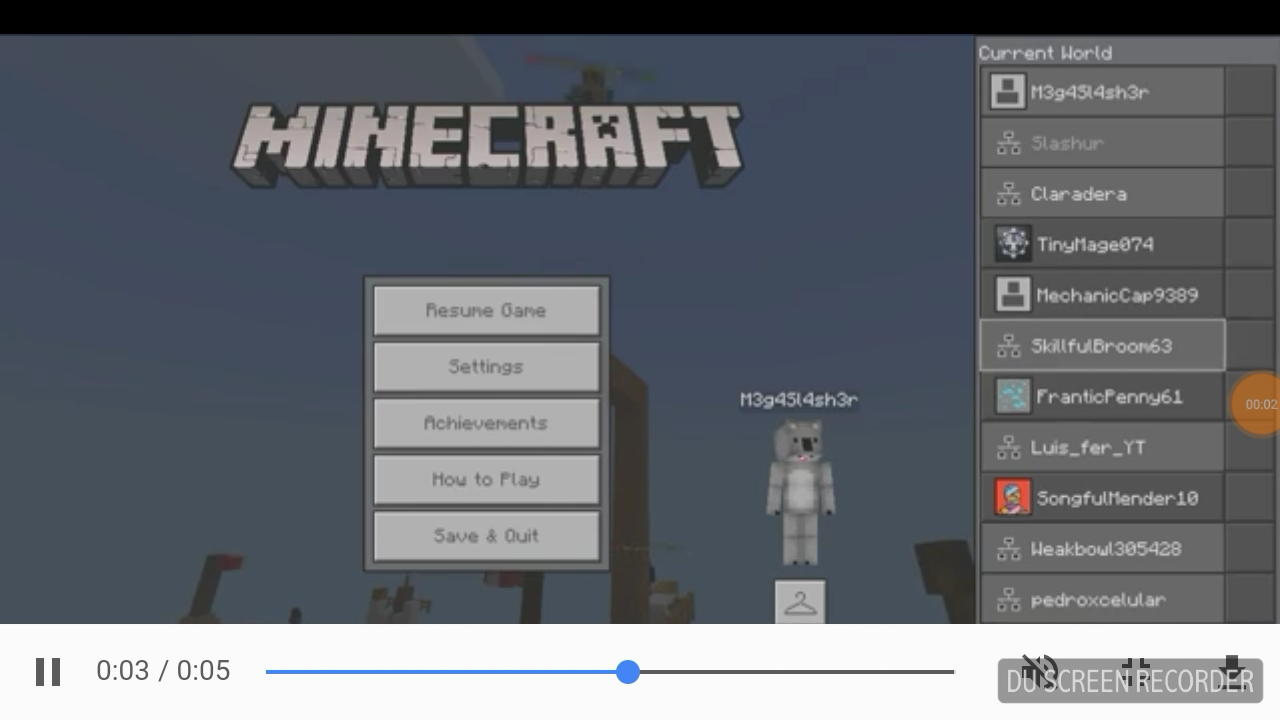This screenshot has width=1280, height=720.
Task: Click FranticPenny61's gamerpic icon
Action: [1013, 397]
